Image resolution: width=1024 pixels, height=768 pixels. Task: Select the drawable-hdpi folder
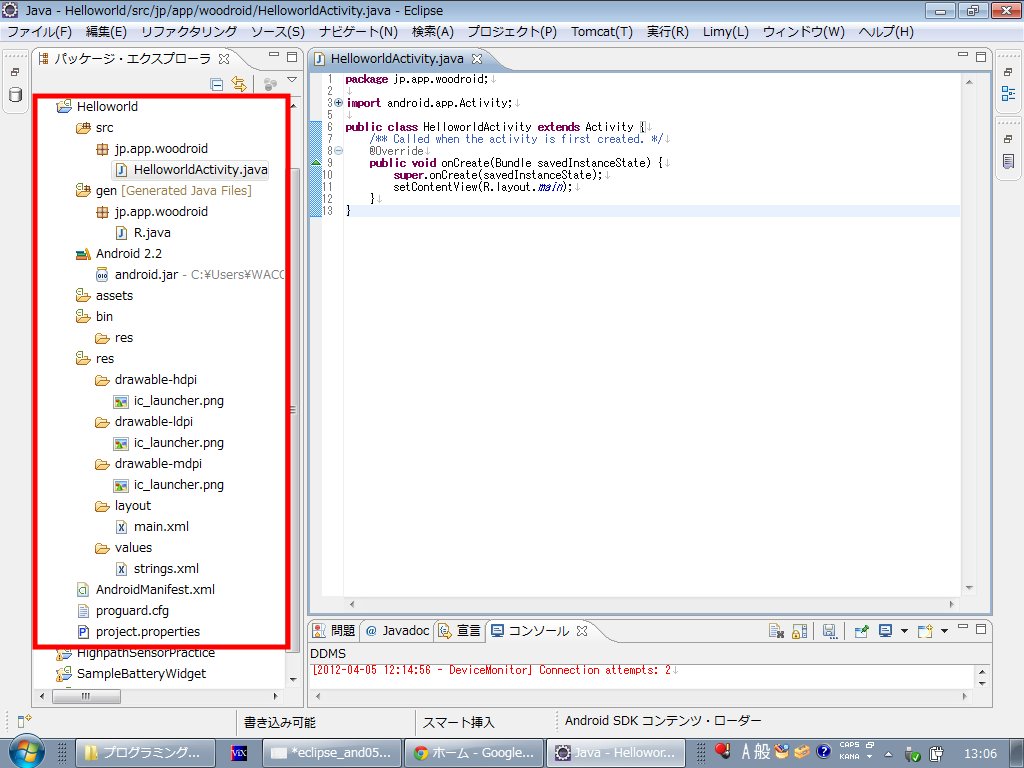(x=146, y=379)
